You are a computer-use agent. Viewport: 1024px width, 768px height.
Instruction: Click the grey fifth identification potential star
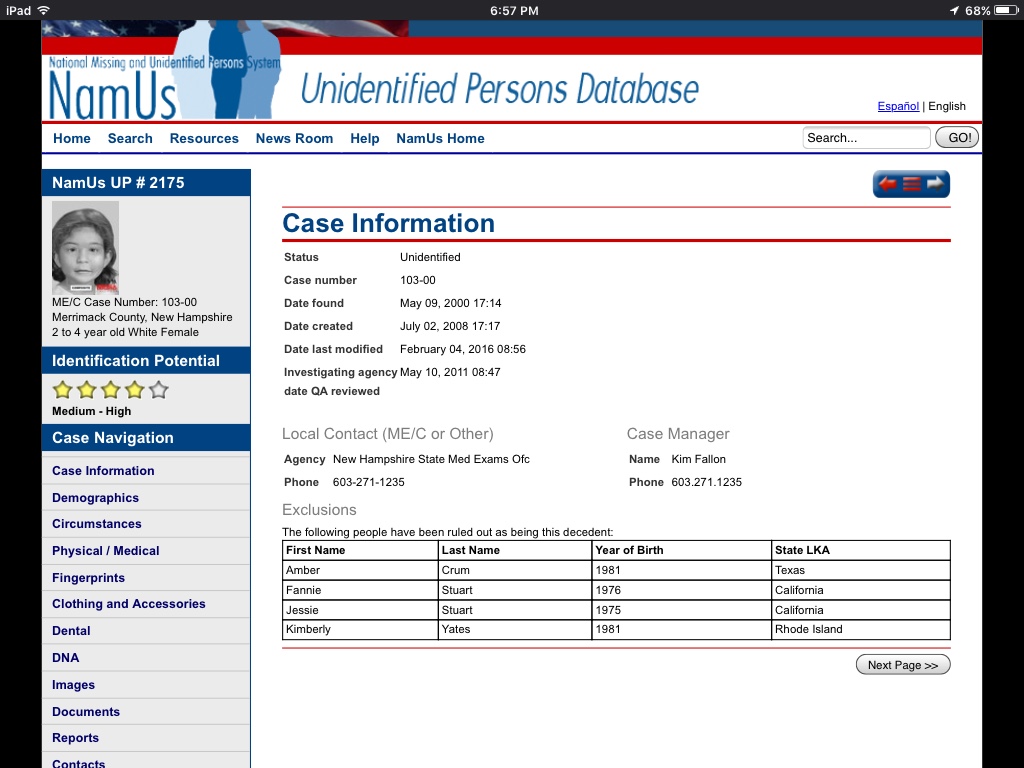158,390
